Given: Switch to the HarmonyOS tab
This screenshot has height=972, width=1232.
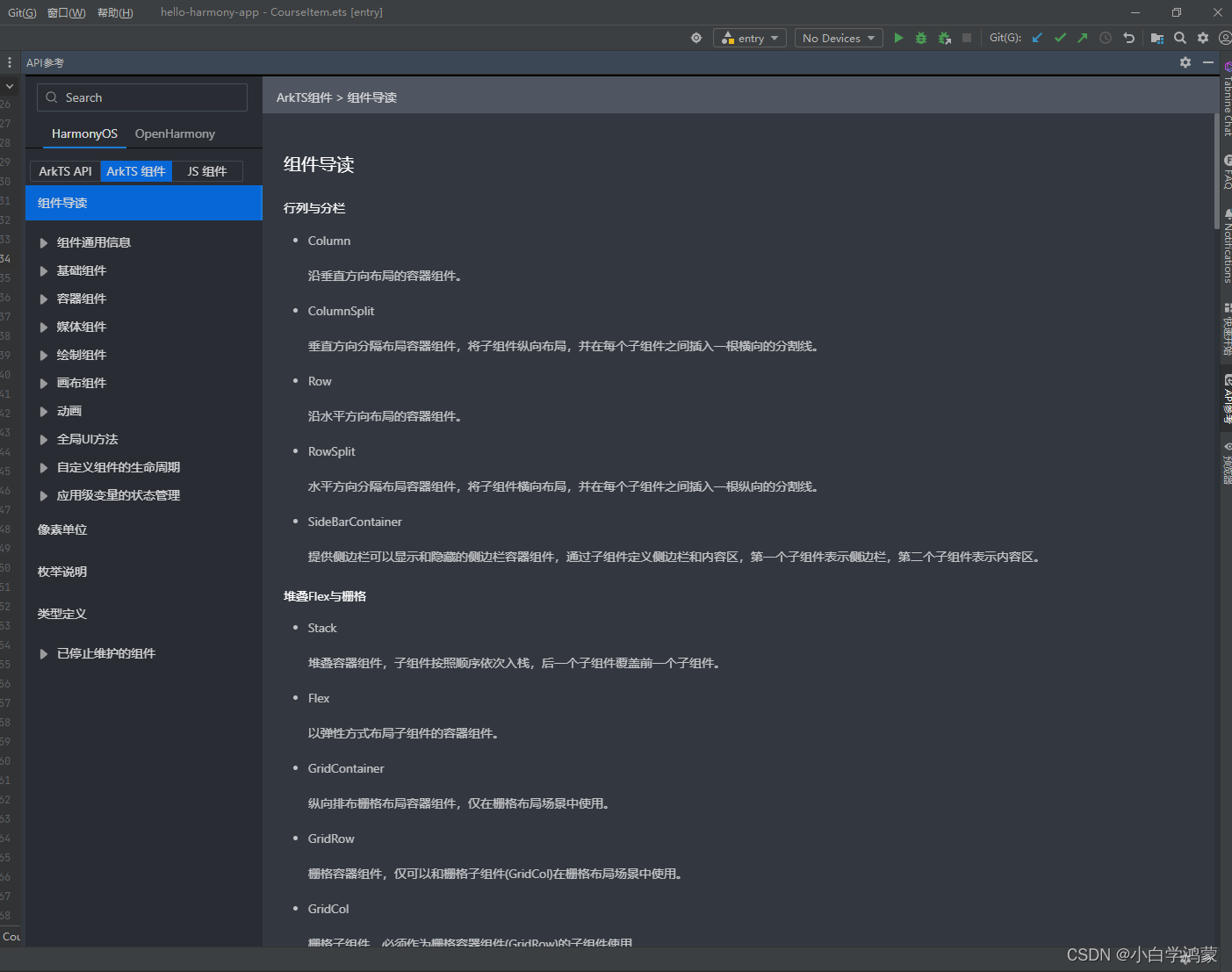Looking at the screenshot, I should click(x=84, y=133).
